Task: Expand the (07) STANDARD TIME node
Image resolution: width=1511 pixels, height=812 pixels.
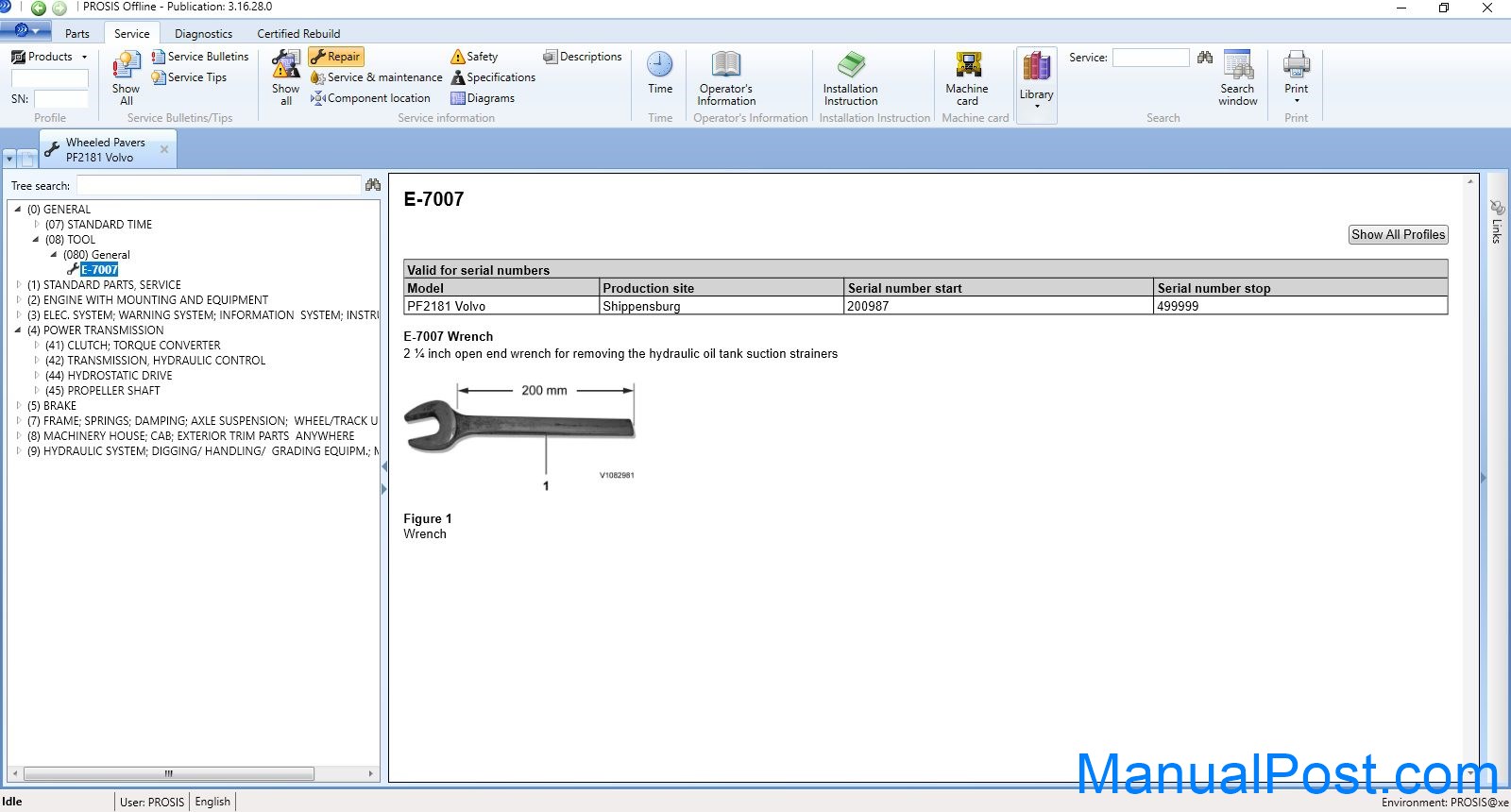Action: click(x=37, y=225)
